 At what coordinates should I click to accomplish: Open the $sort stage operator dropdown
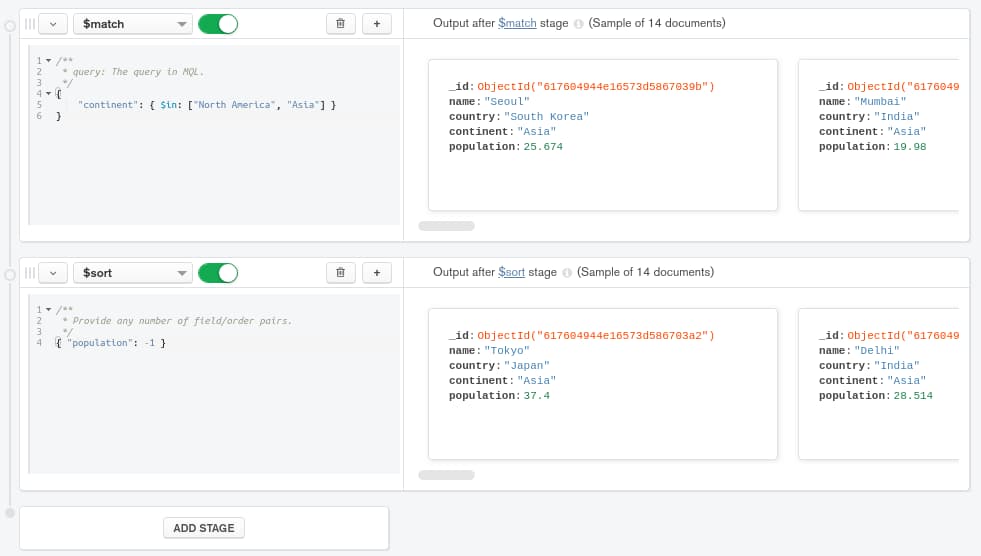point(133,273)
